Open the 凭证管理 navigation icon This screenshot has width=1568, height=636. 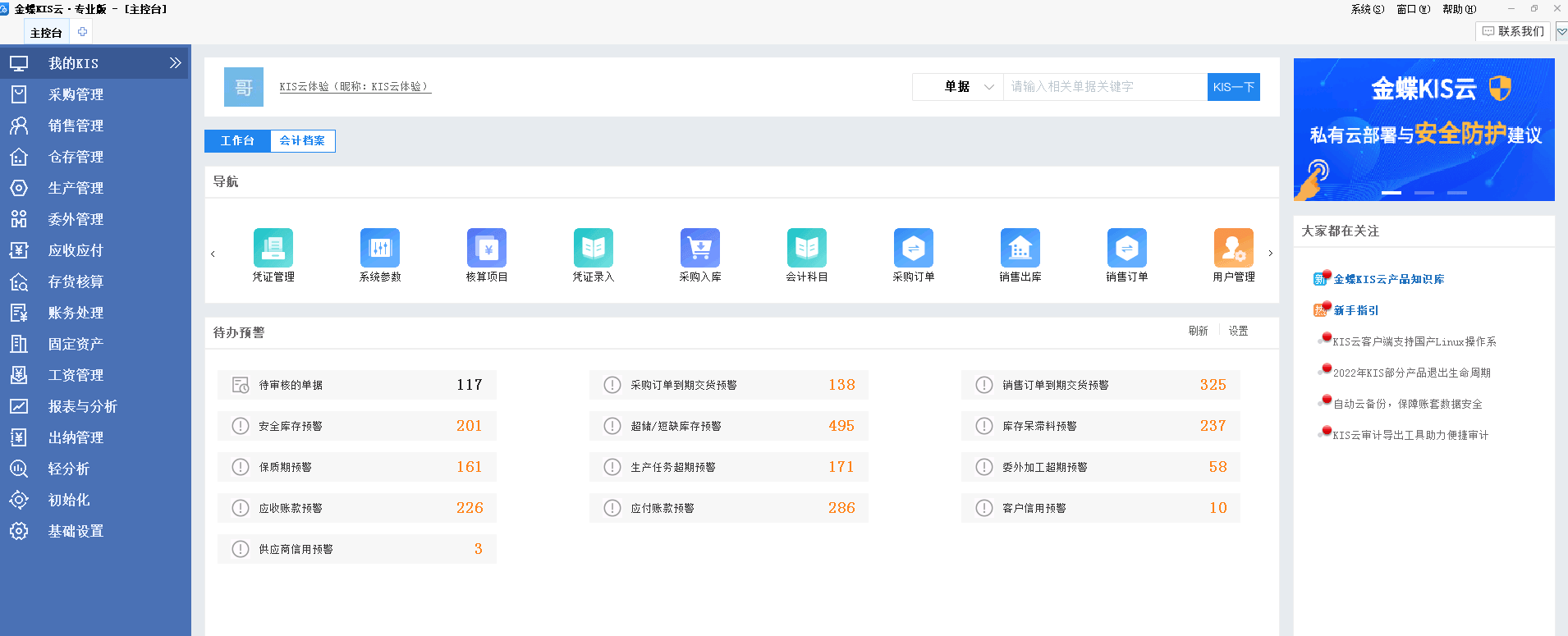point(273,248)
